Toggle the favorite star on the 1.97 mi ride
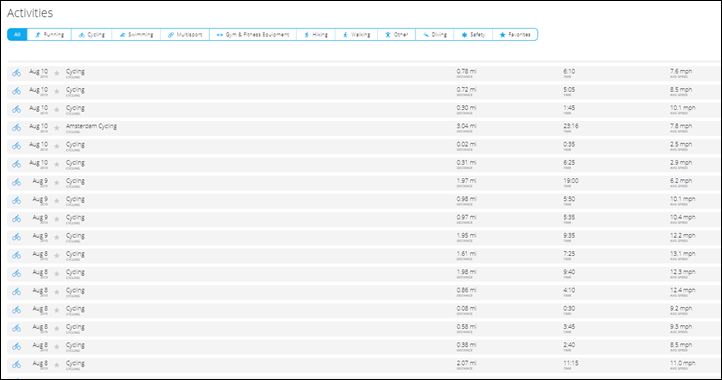This screenshot has width=722, height=380. point(57,182)
